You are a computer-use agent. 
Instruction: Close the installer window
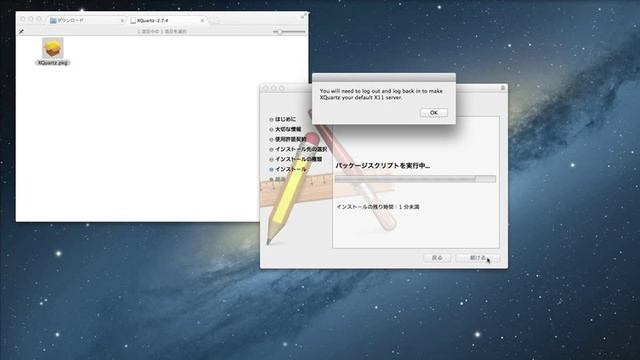click(x=266, y=88)
